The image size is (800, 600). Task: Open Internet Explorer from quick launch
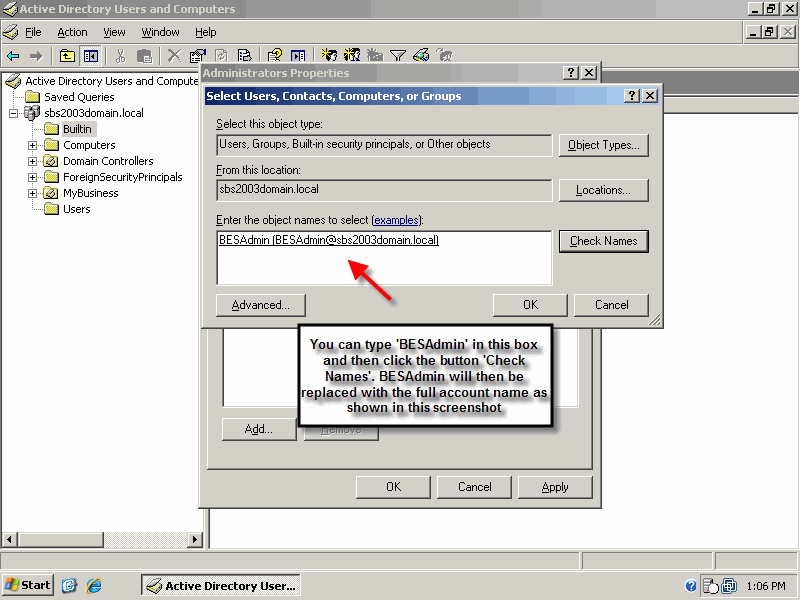[94, 585]
